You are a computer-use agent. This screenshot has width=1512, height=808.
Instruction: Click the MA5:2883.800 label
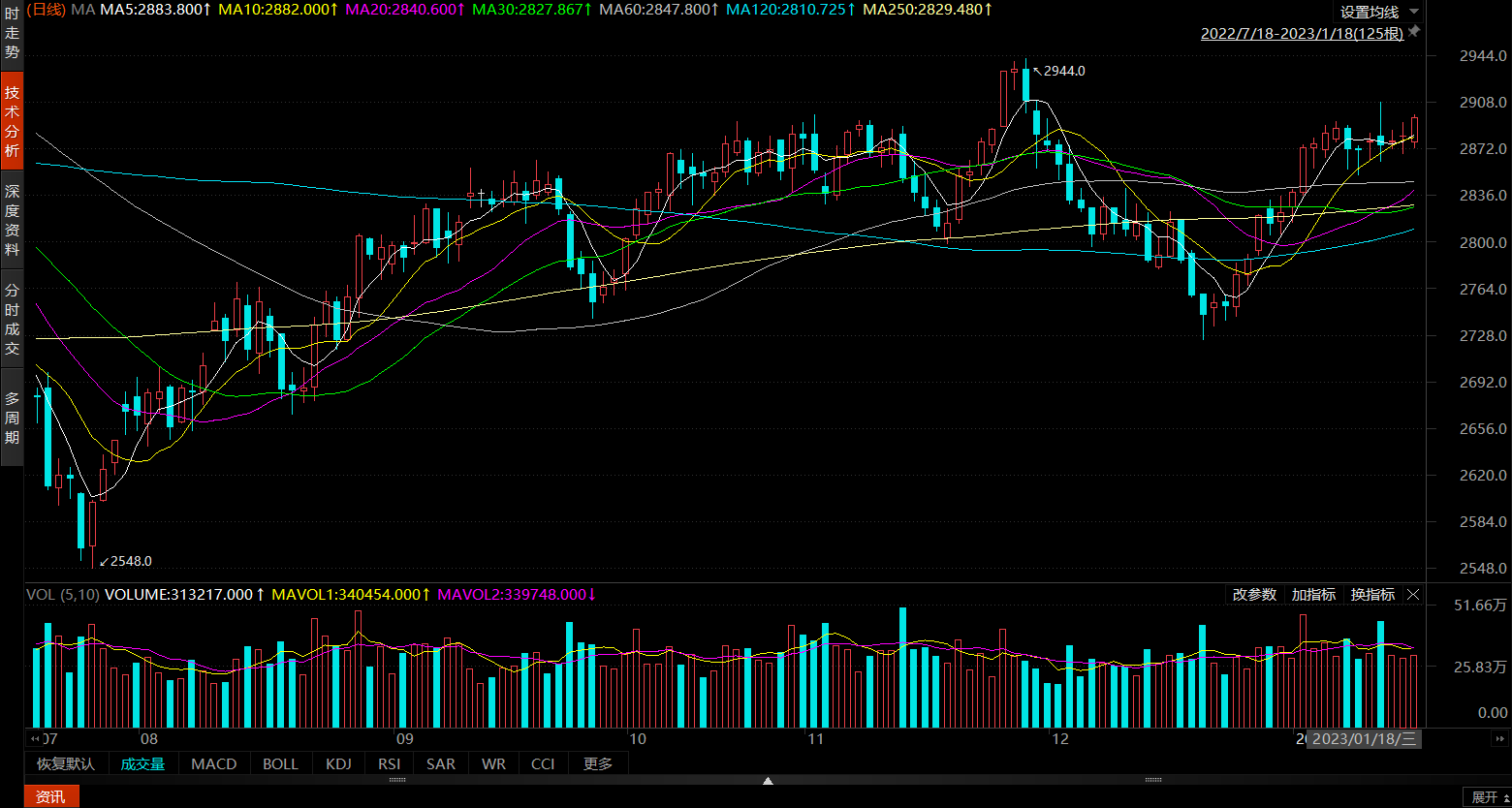pyautogui.click(x=155, y=9)
